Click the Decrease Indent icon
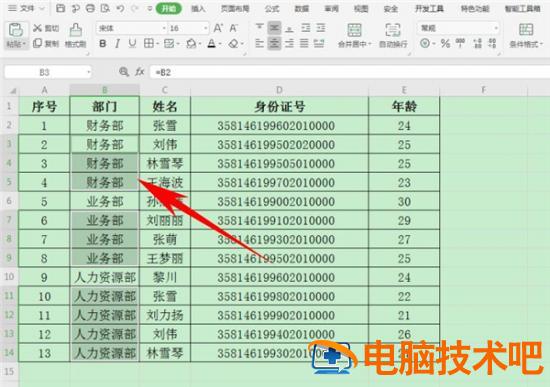The image size is (550, 387). tap(306, 28)
